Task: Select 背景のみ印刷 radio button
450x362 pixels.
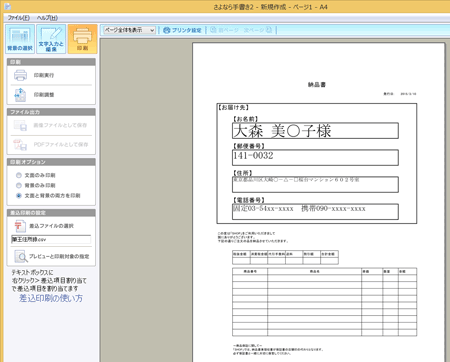Action: (19, 185)
